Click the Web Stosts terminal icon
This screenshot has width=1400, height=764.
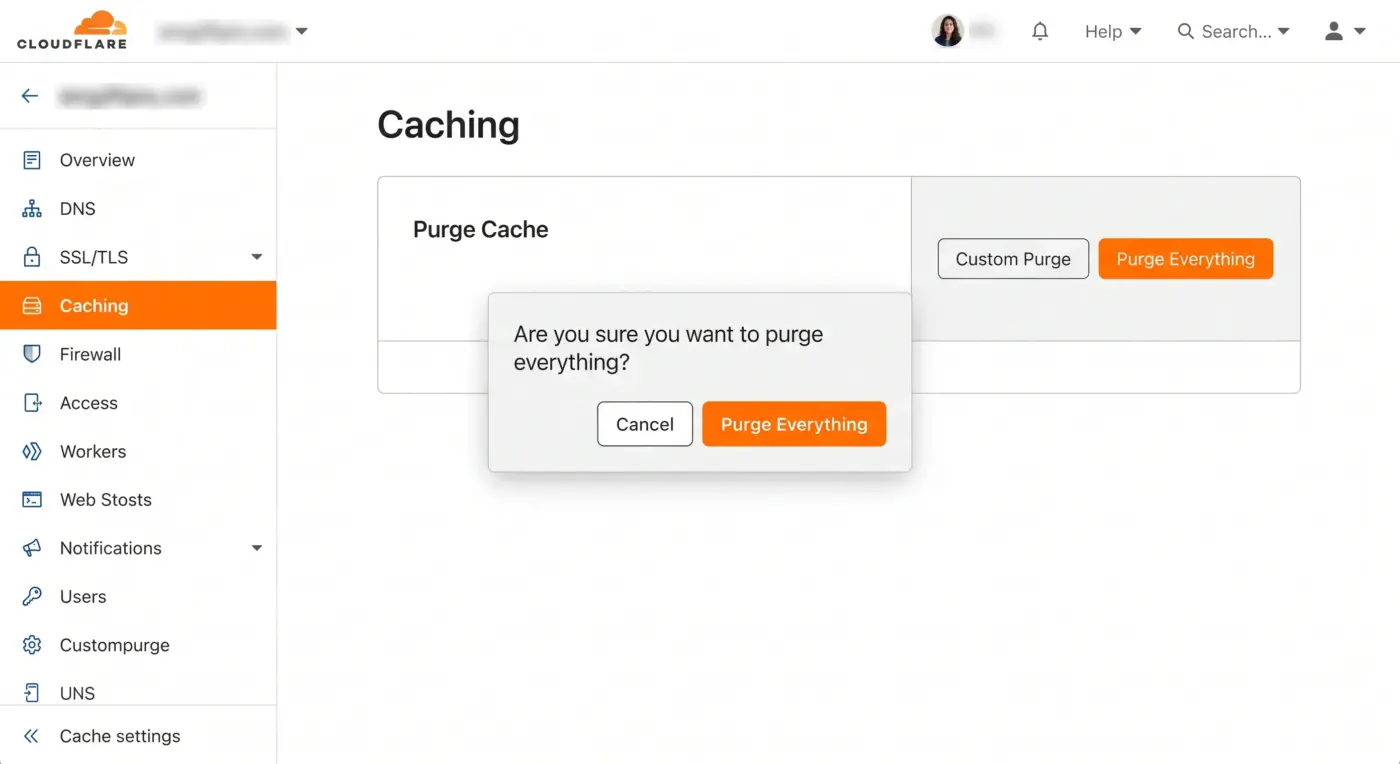point(32,500)
